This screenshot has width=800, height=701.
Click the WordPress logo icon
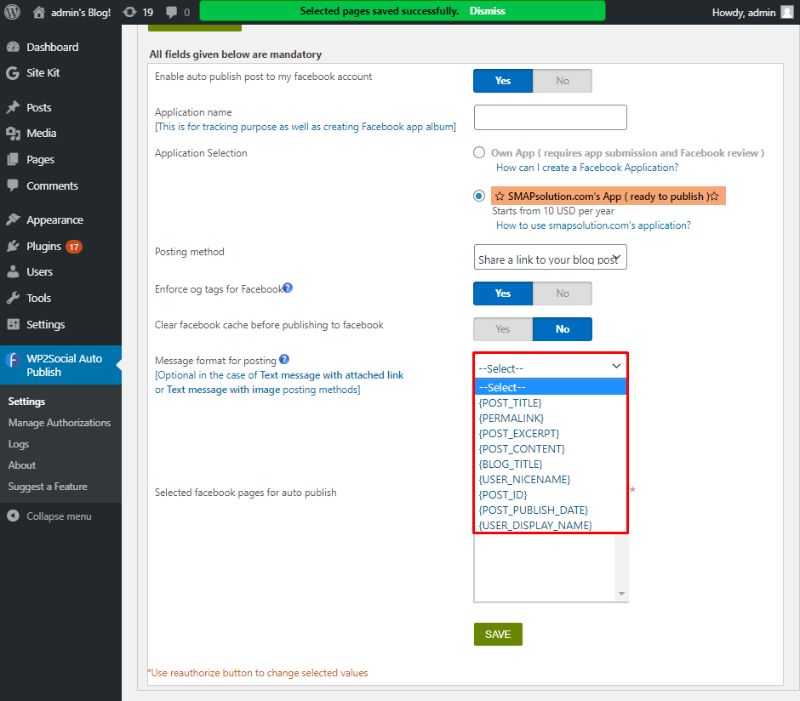pyautogui.click(x=12, y=12)
